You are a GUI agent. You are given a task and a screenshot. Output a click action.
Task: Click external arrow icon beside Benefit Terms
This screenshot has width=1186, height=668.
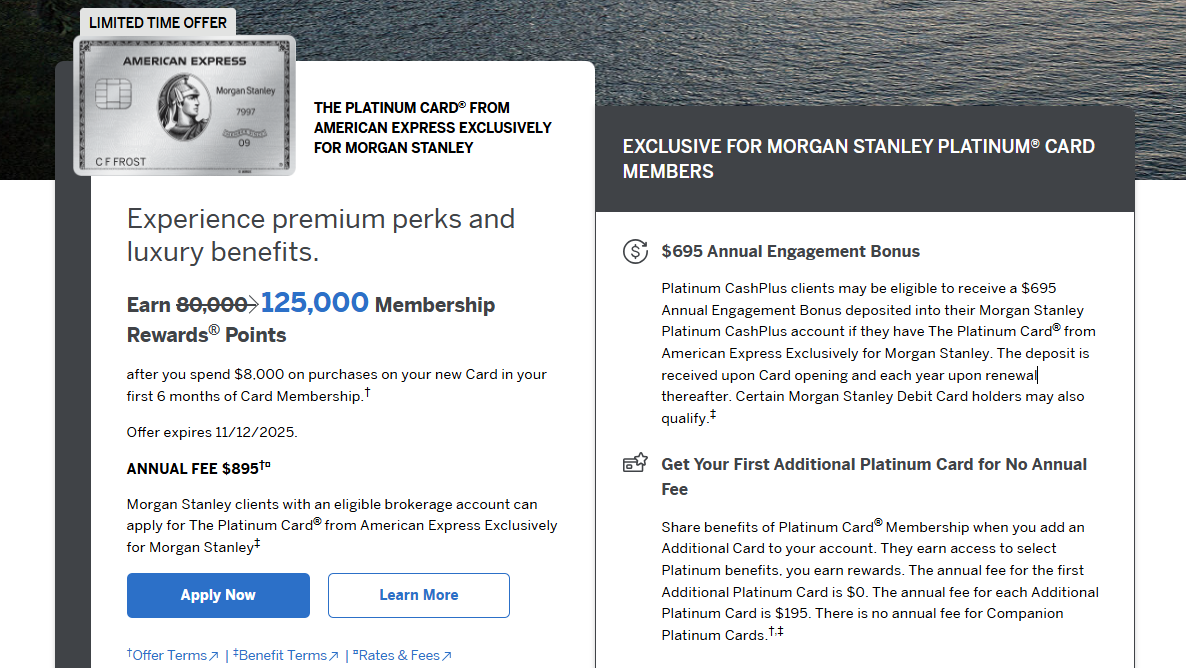[x=334, y=656]
